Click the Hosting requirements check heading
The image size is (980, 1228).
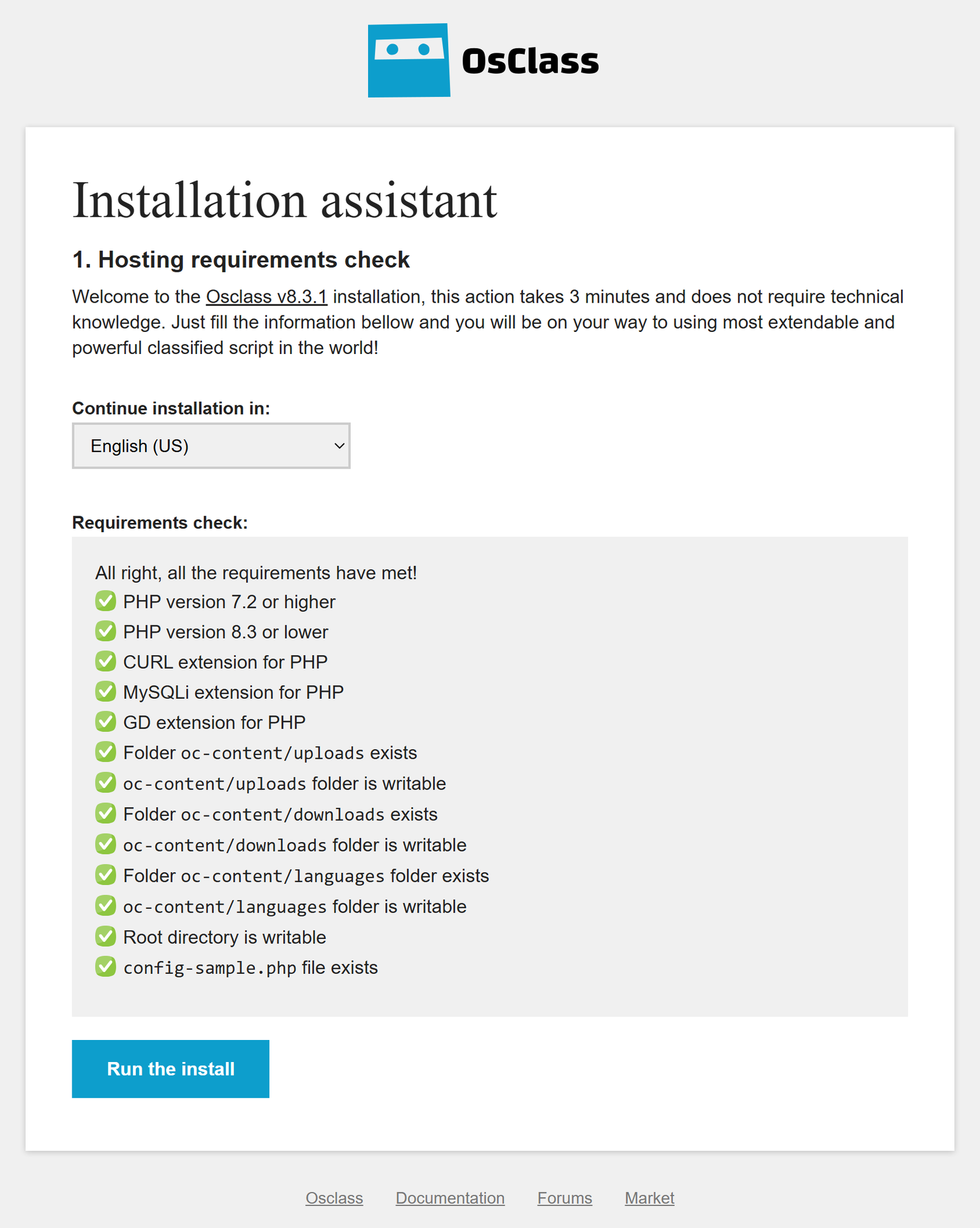241,260
